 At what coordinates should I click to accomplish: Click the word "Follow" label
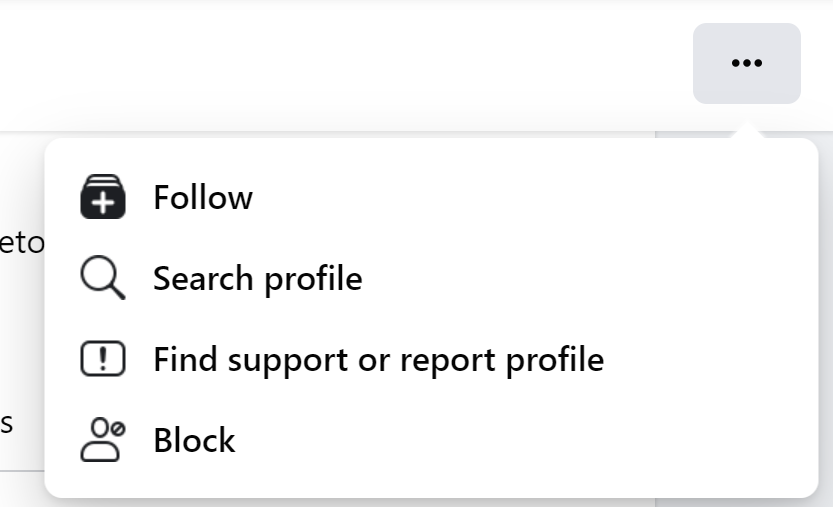[x=203, y=198]
